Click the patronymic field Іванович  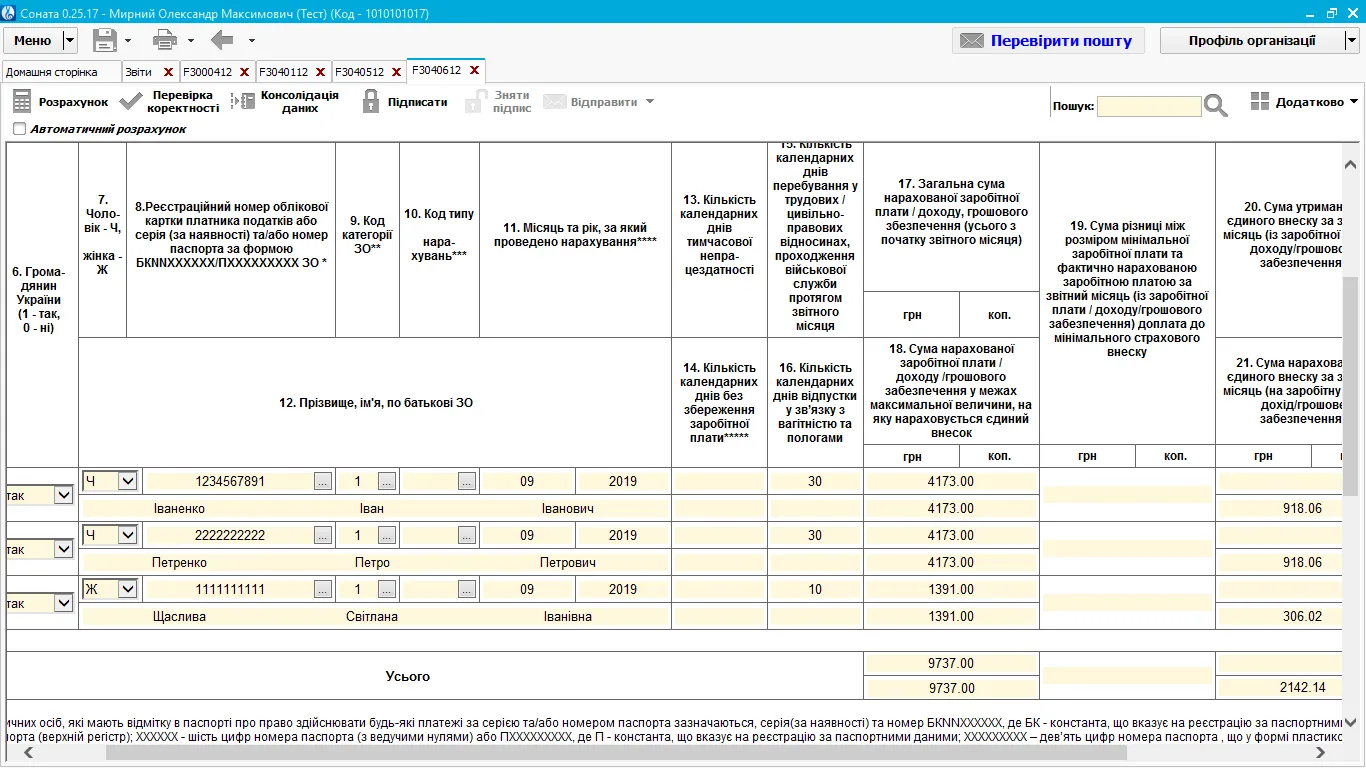pos(568,508)
